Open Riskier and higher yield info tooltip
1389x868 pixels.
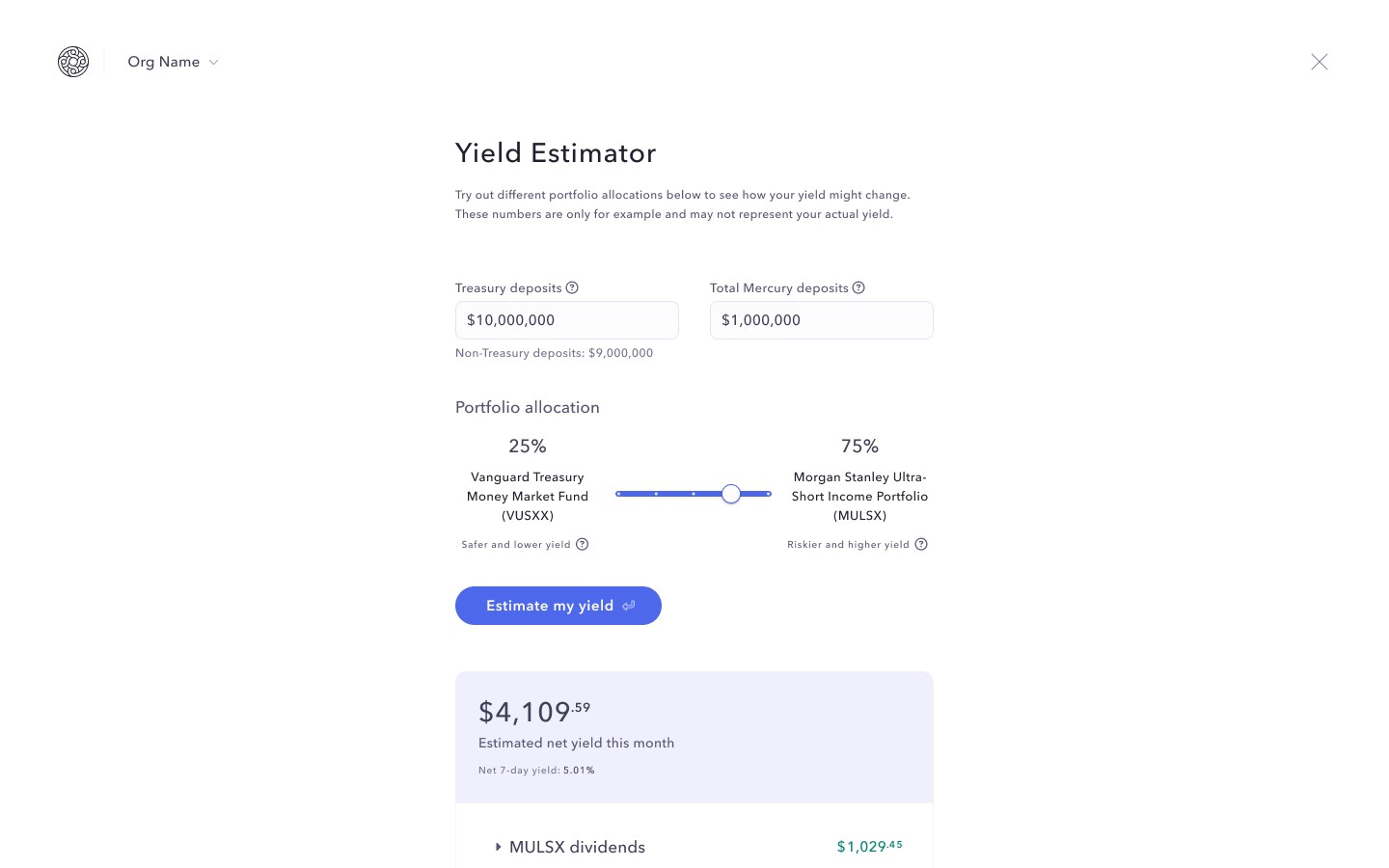(921, 544)
